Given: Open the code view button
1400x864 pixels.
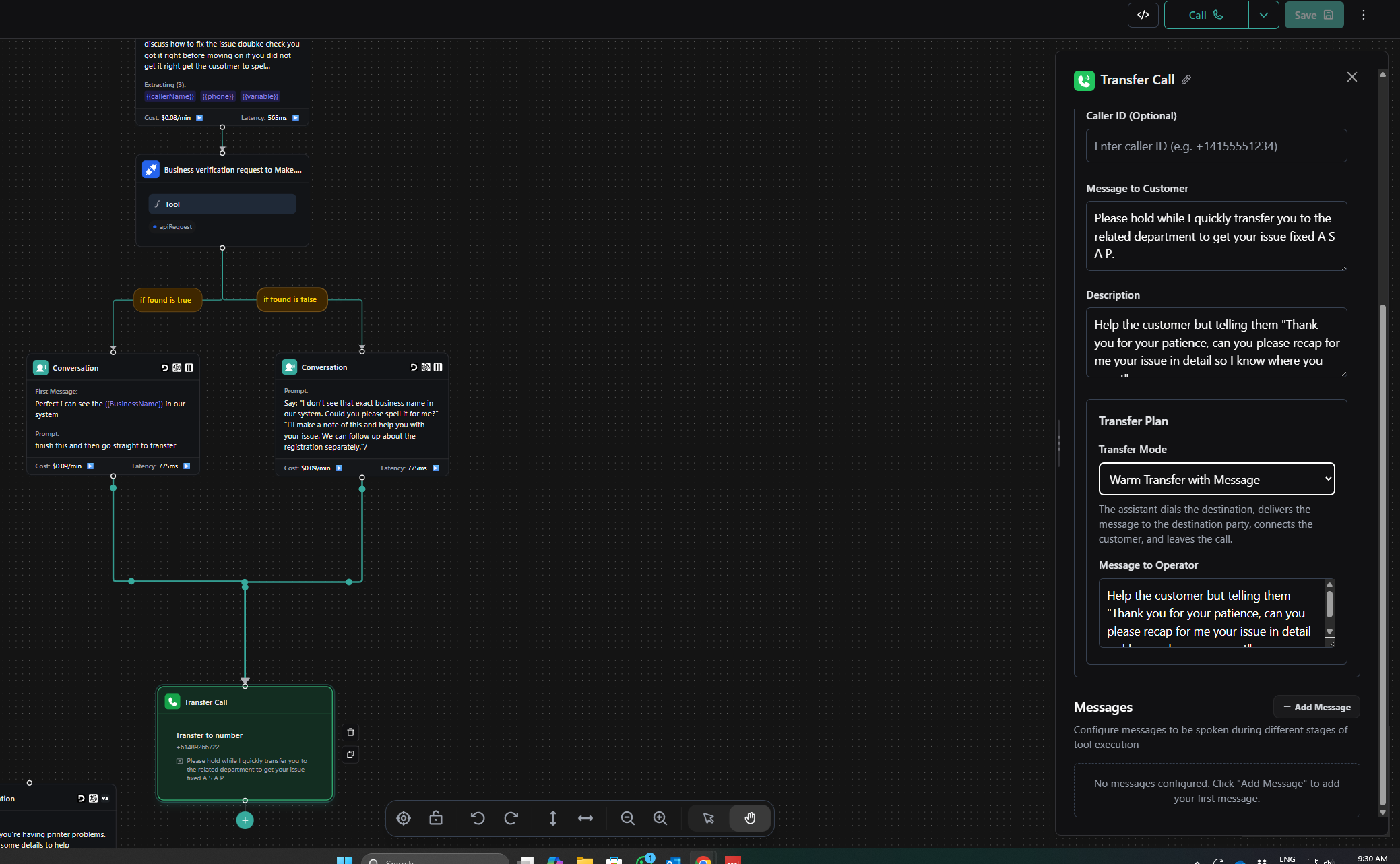Looking at the screenshot, I should [1143, 15].
